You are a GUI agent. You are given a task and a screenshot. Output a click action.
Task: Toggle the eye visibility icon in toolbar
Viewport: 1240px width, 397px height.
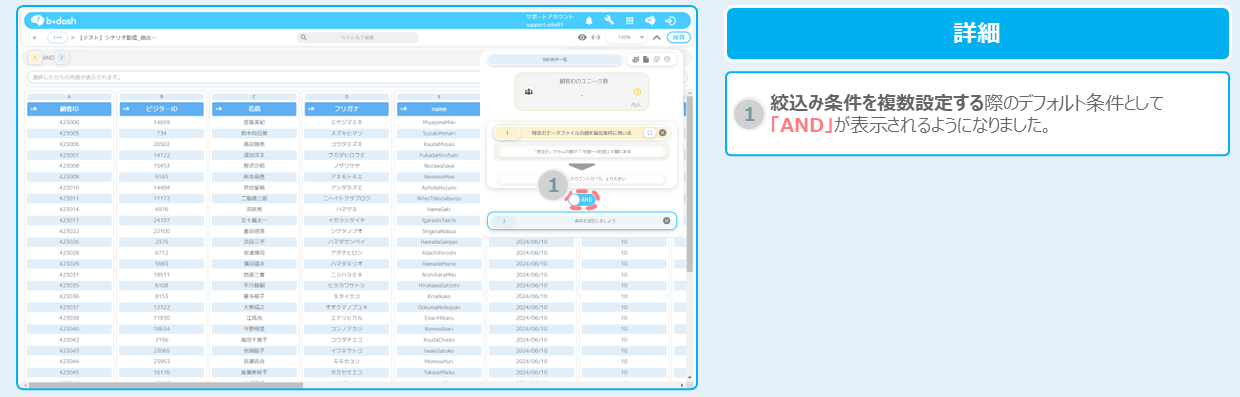[x=582, y=37]
